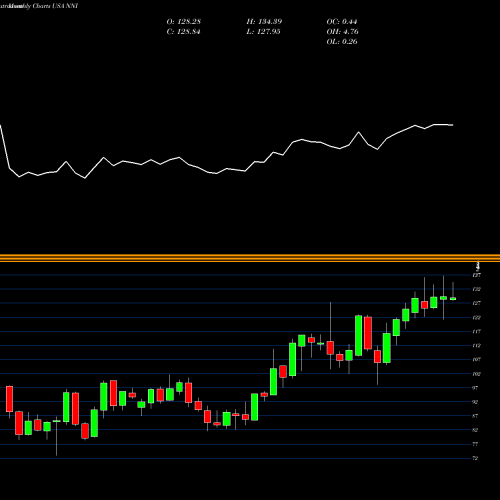Image resolution: width=500 pixels, height=500 pixels.
Task: Click the 82 price axis label
Action: click(x=475, y=430)
